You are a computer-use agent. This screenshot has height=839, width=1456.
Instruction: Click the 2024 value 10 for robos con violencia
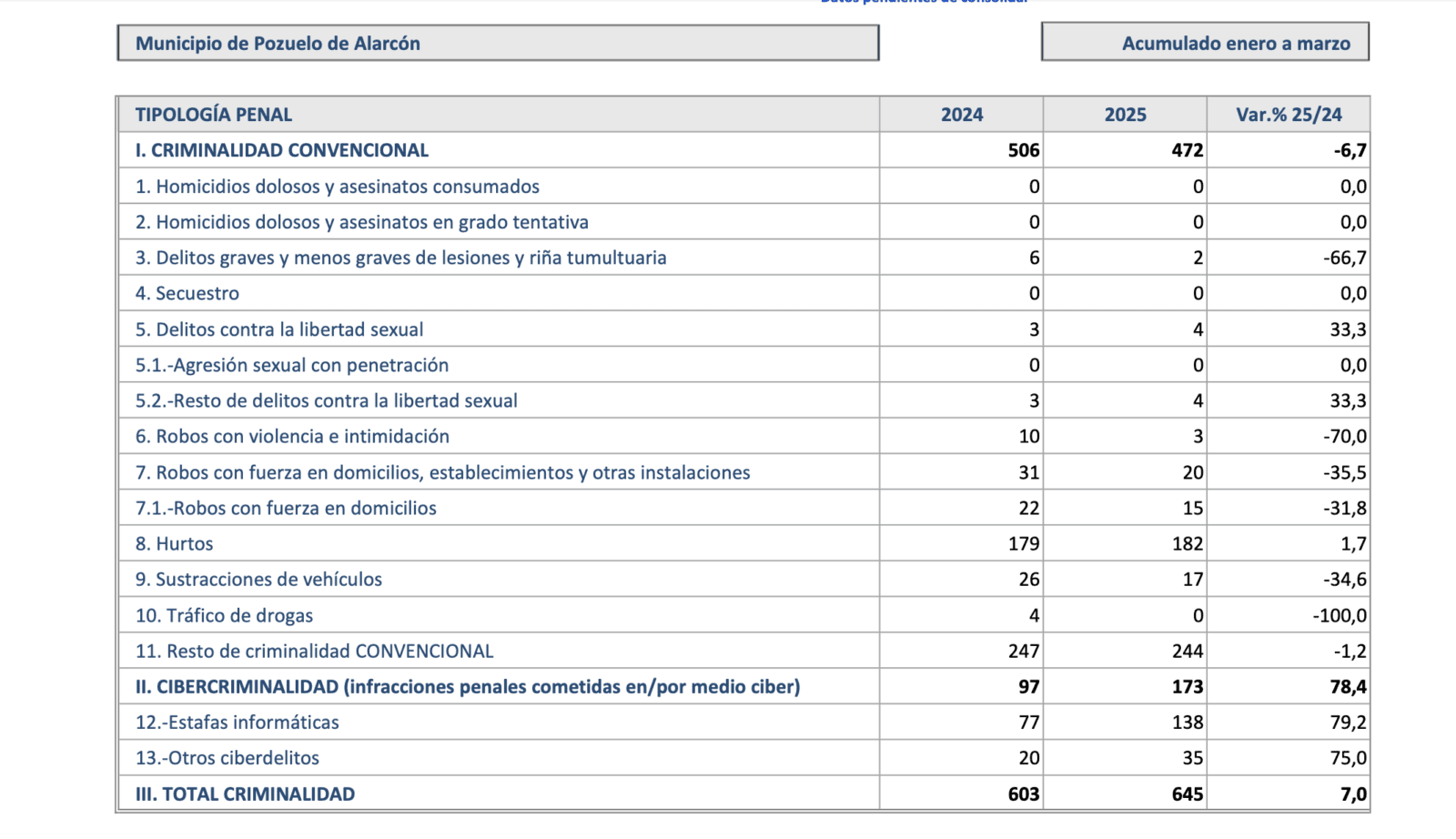1029,436
